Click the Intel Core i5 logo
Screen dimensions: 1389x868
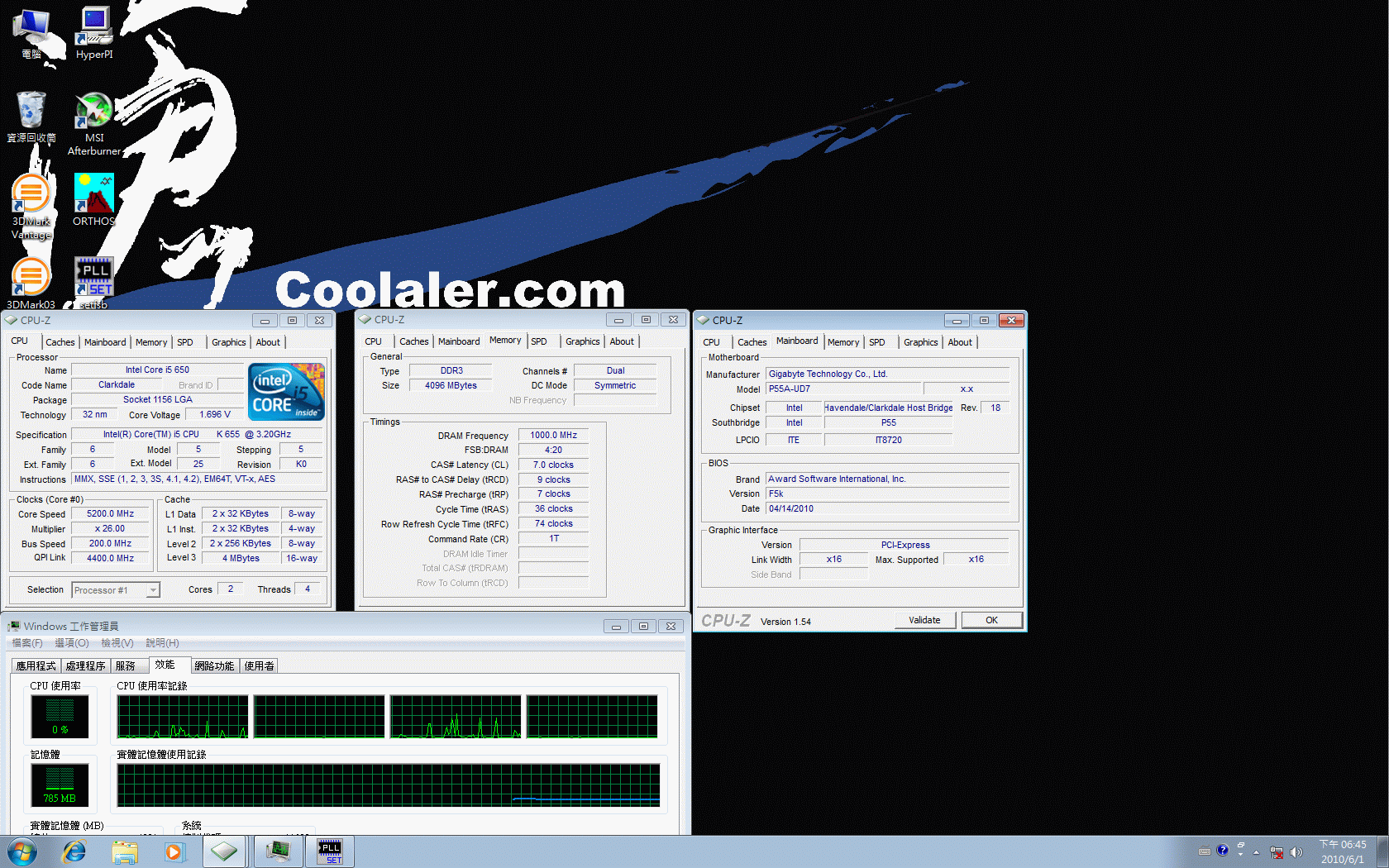tap(287, 392)
